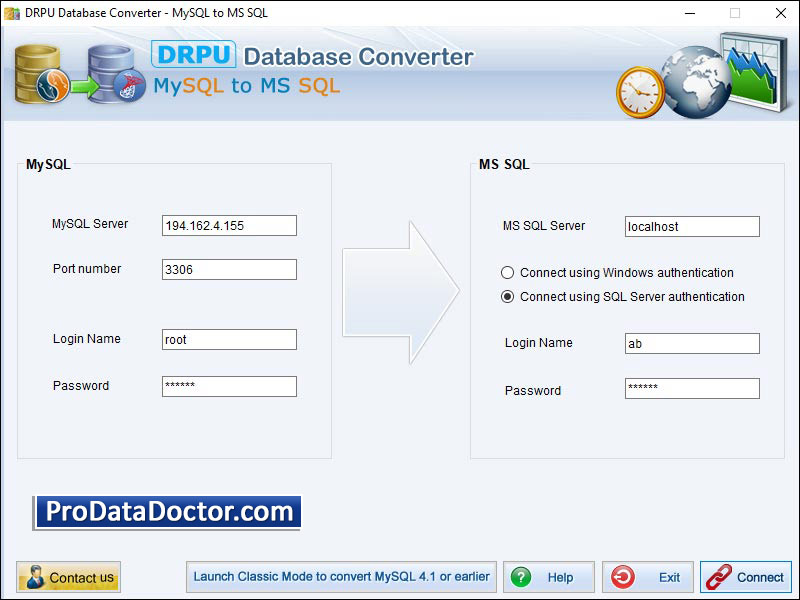800x600 pixels.
Task: Focus the MS SQL Server localhost field
Action: (x=692, y=227)
